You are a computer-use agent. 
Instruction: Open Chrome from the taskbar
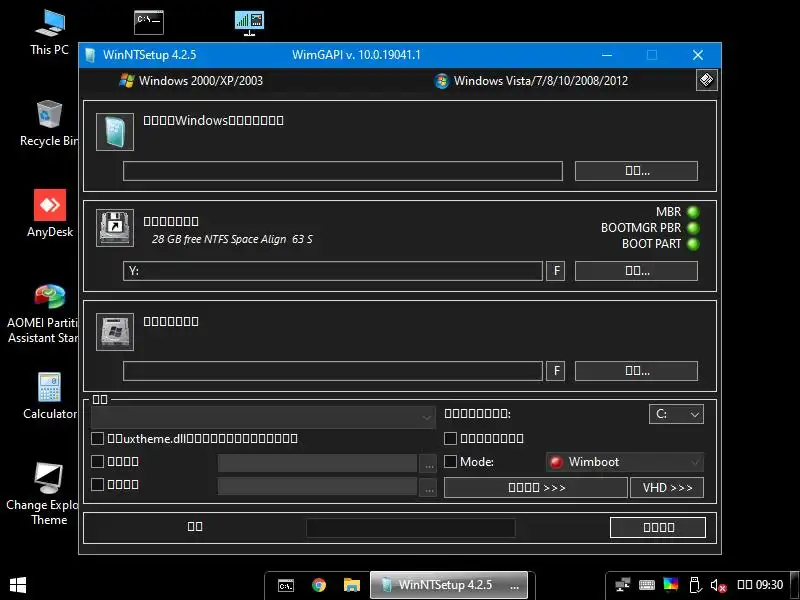(x=319, y=585)
